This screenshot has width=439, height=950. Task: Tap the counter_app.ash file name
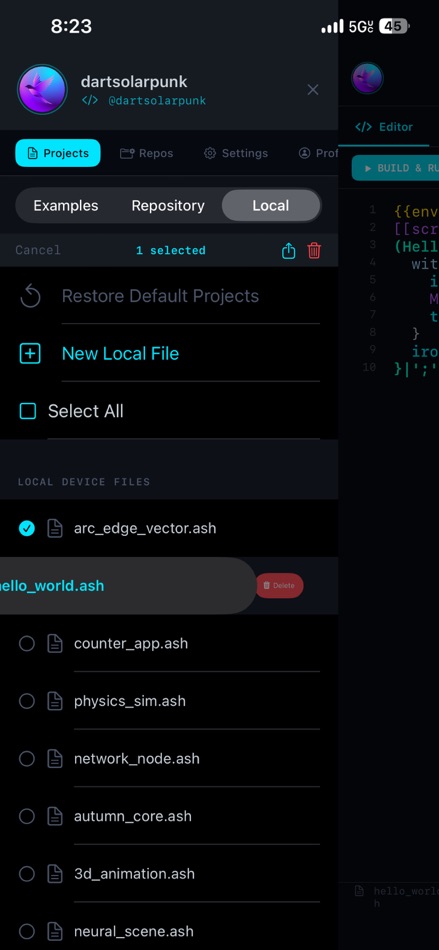point(131,643)
